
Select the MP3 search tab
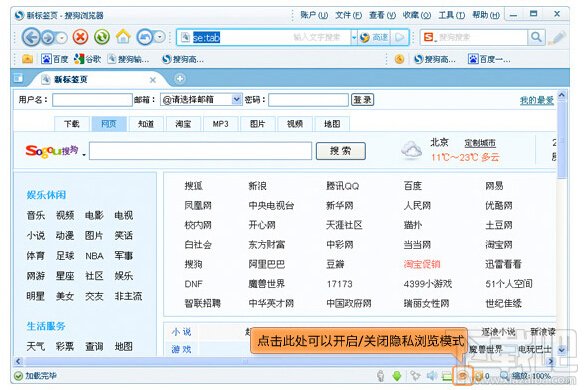tap(220, 124)
